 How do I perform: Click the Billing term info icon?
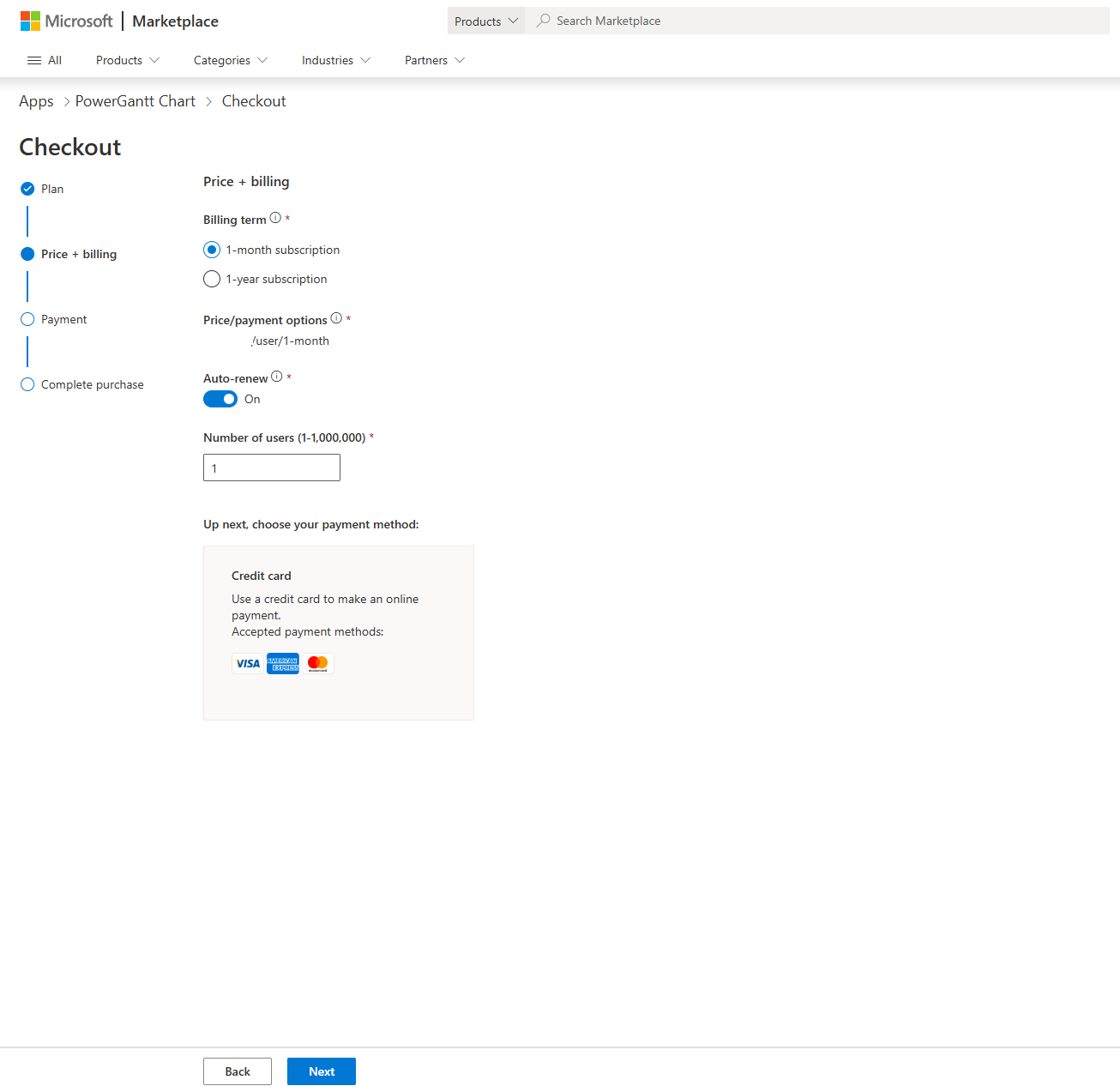pyautogui.click(x=275, y=218)
